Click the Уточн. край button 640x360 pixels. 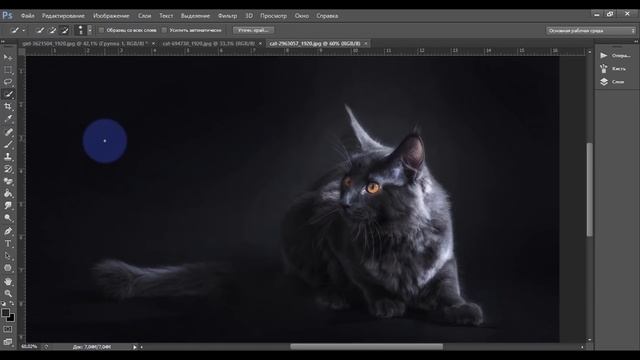pyautogui.click(x=253, y=30)
